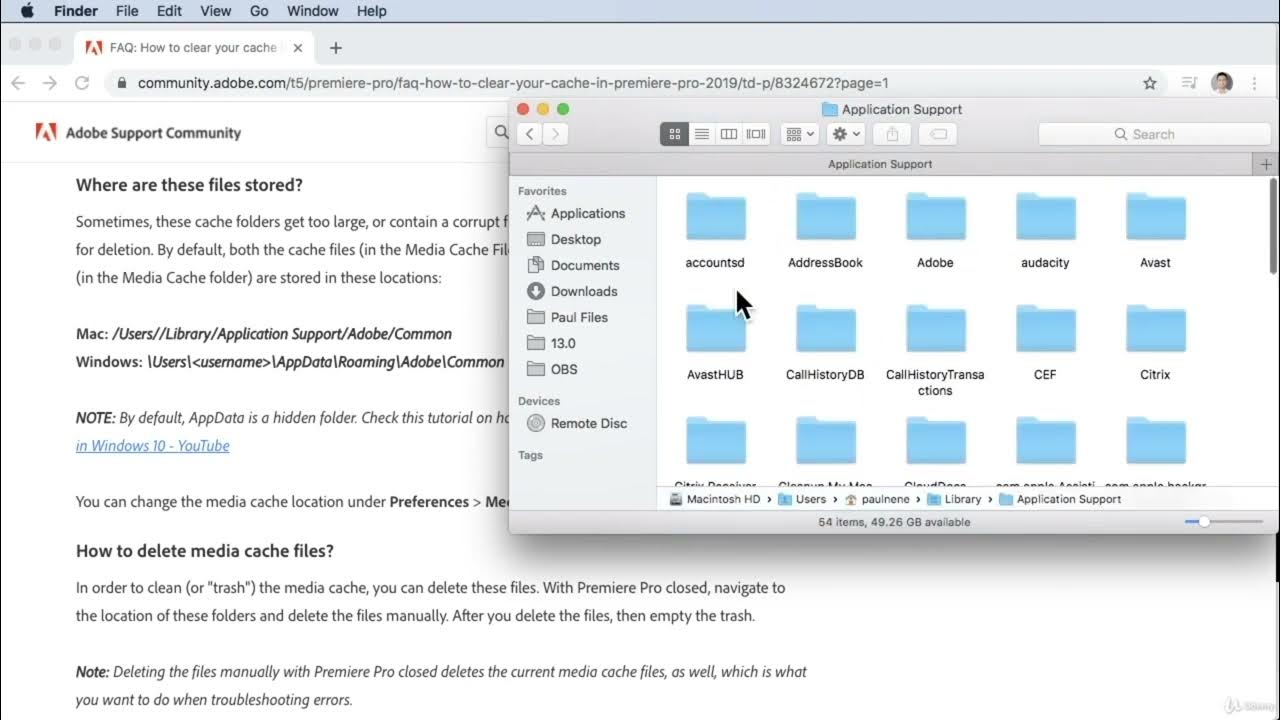The width and height of the screenshot is (1280, 720).
Task: Open the Help menu
Action: [x=371, y=11]
